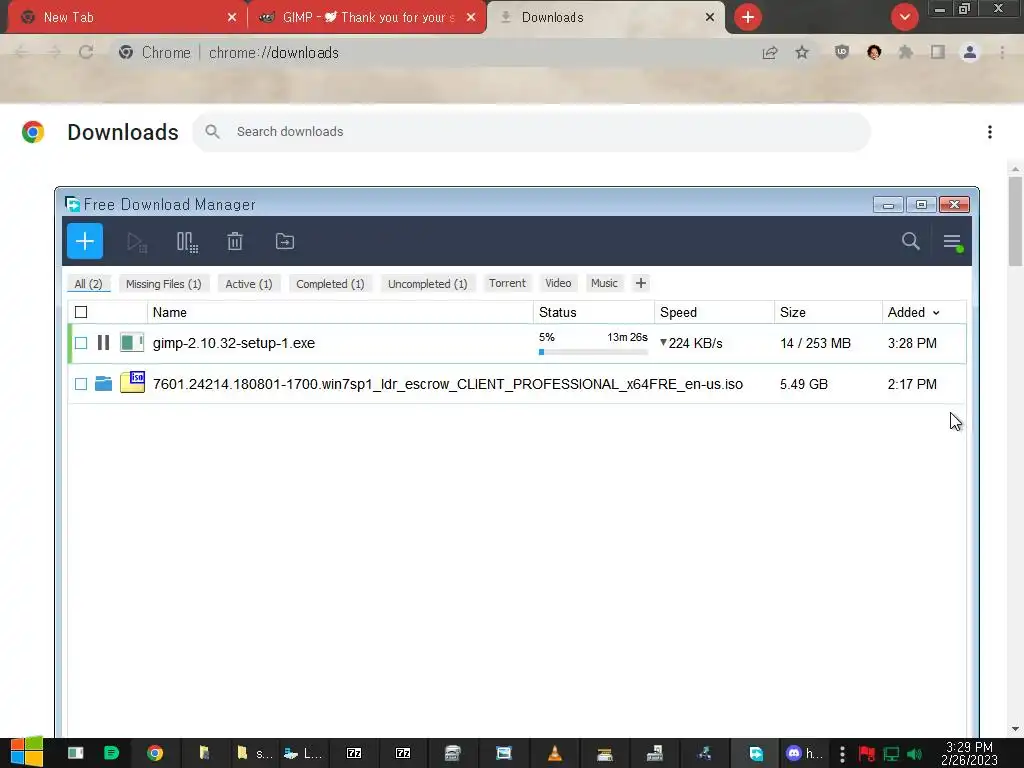Click the gimp-2.10.32-setup-1.exe file name
The height and width of the screenshot is (768, 1024).
[234, 343]
